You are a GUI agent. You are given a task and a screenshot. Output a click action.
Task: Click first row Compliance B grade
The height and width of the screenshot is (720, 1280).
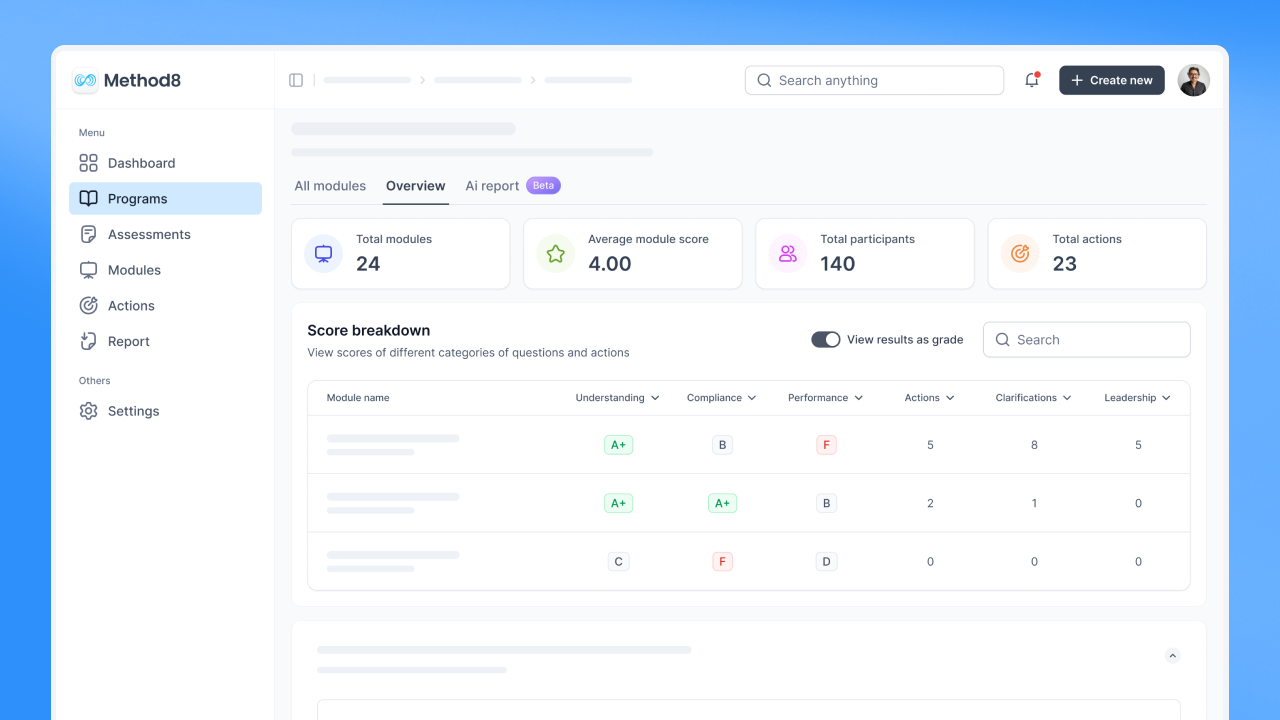click(x=722, y=445)
